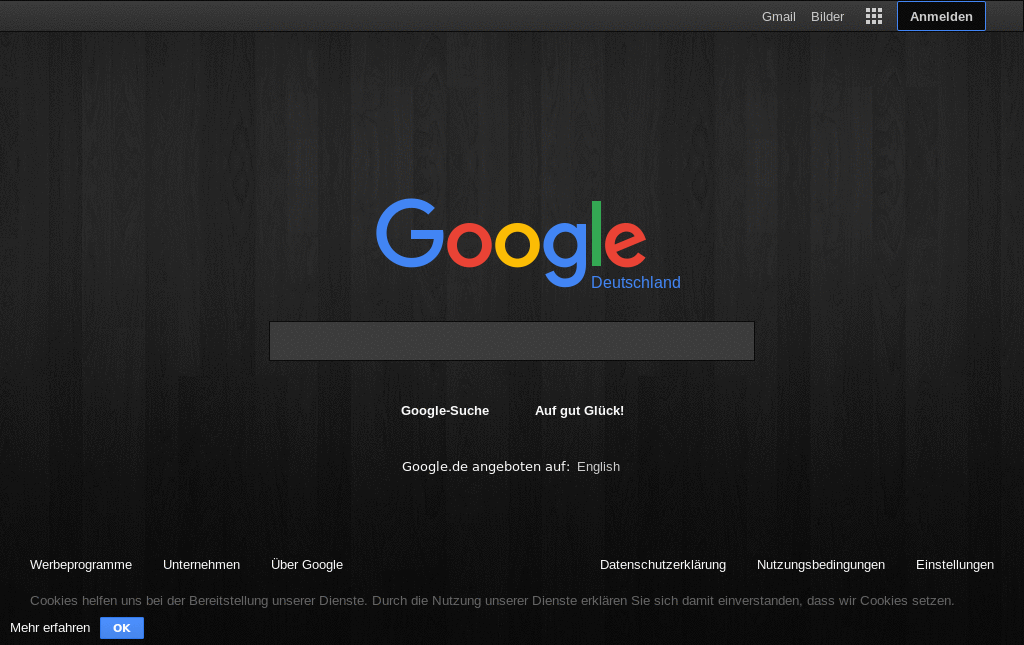Viewport: 1024px width, 645px height.
Task: Open the Werbeprogramme footer link
Action: pos(81,565)
